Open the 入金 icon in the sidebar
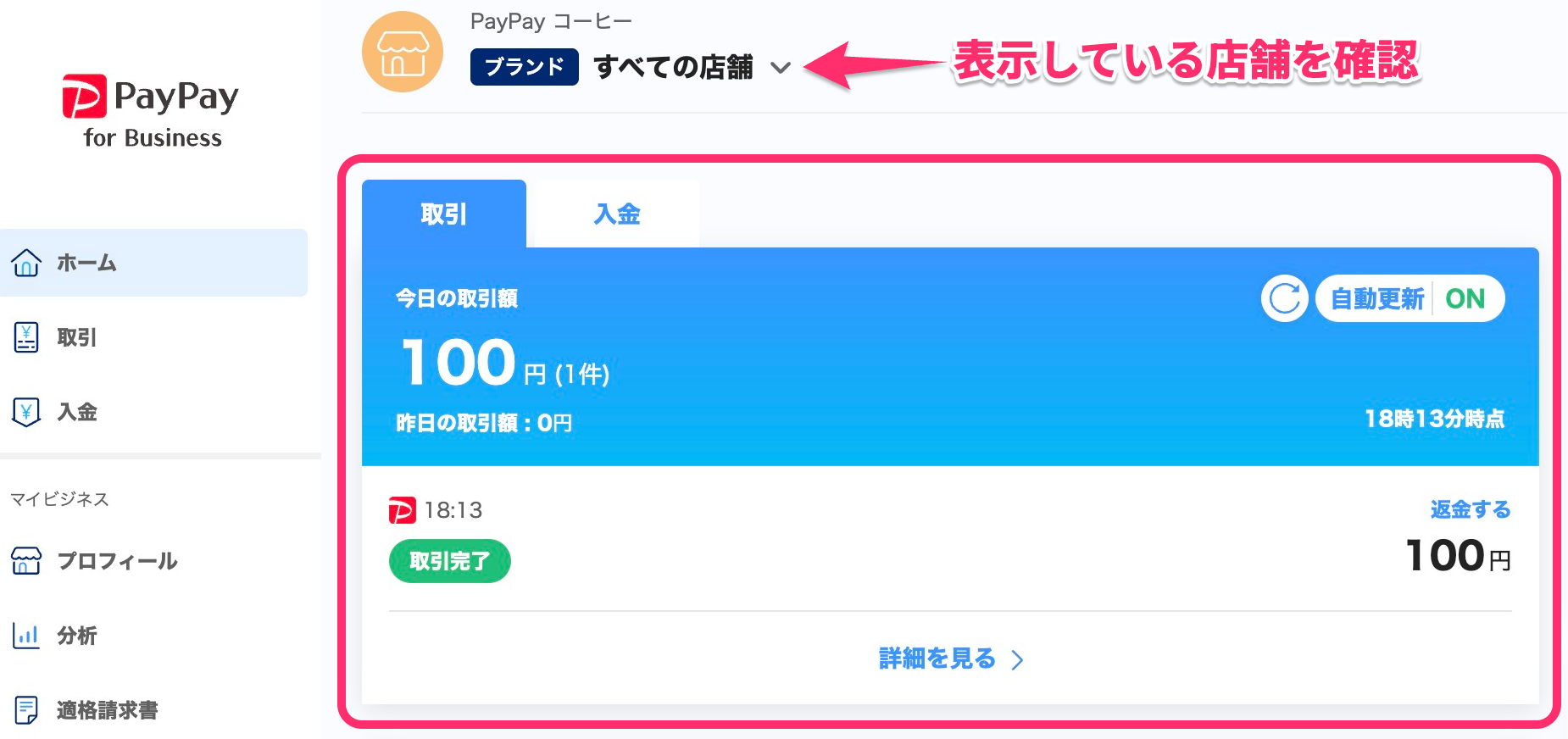Screen dimensions: 1568x739 tap(26, 412)
